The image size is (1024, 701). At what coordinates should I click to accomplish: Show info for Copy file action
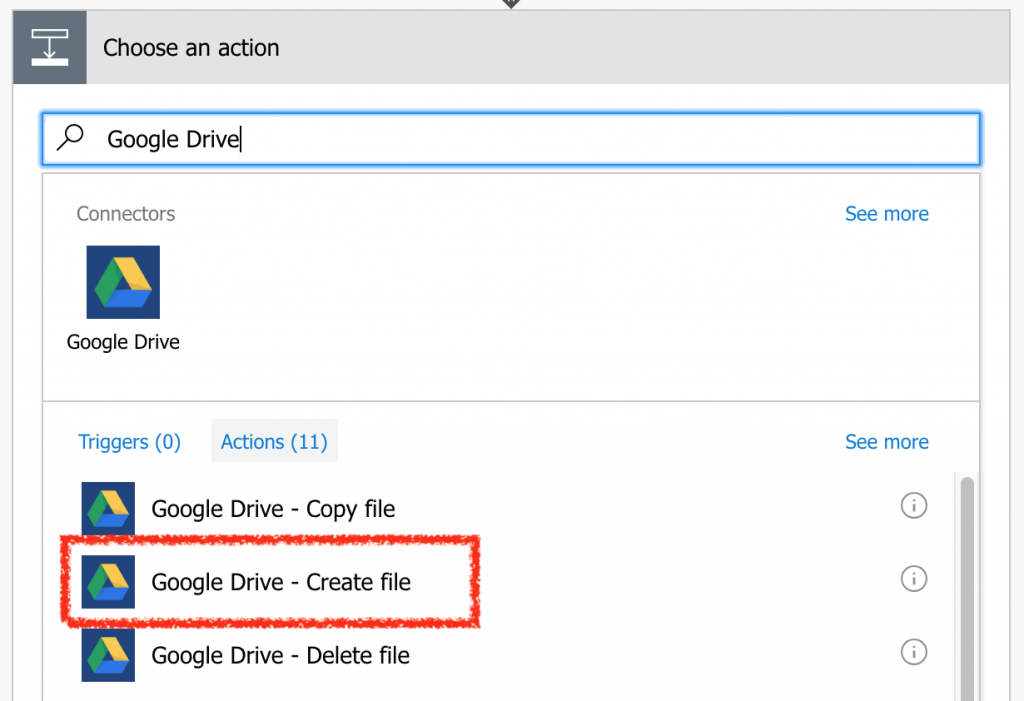coord(914,506)
